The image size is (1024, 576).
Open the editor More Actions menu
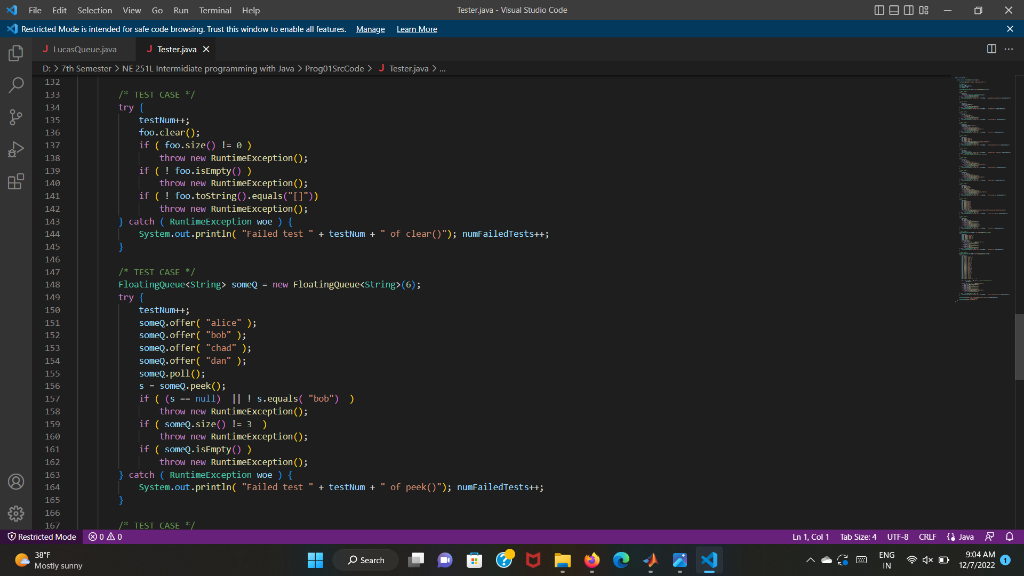pos(1007,47)
